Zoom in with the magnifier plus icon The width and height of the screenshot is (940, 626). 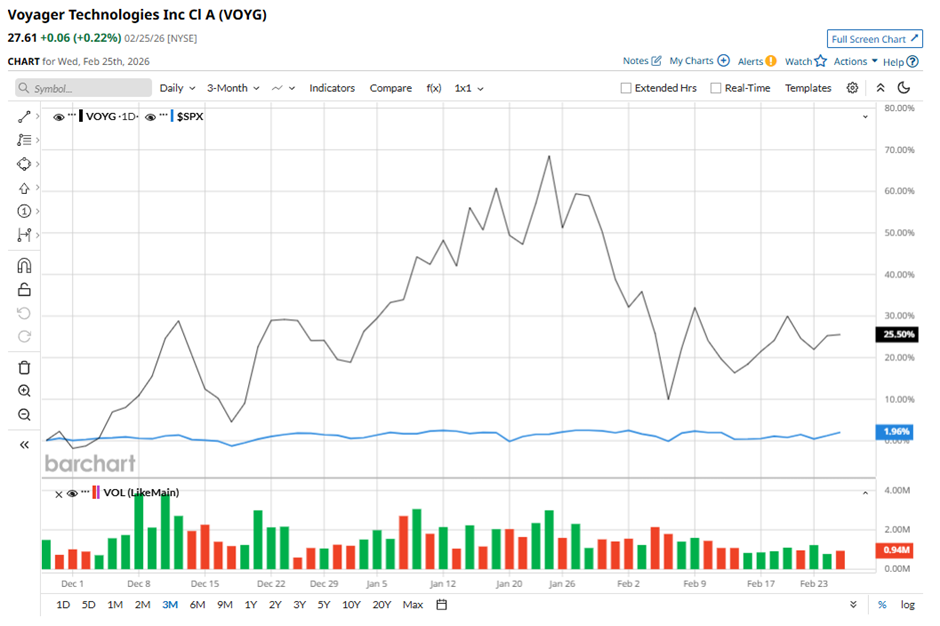[x=24, y=391]
